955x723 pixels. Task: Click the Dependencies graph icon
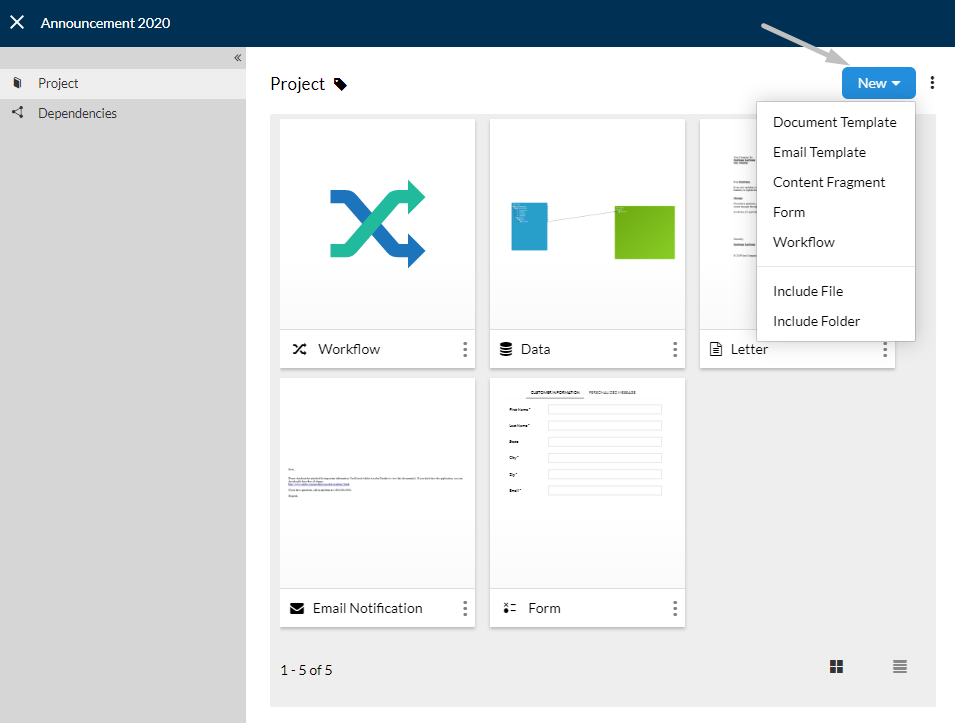point(18,113)
